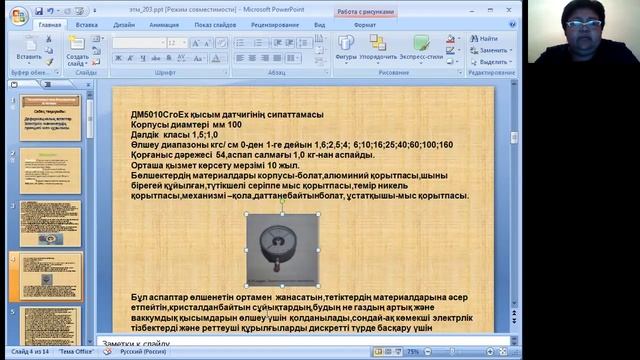Switch to the Анимация ribbon tab

click(164, 25)
